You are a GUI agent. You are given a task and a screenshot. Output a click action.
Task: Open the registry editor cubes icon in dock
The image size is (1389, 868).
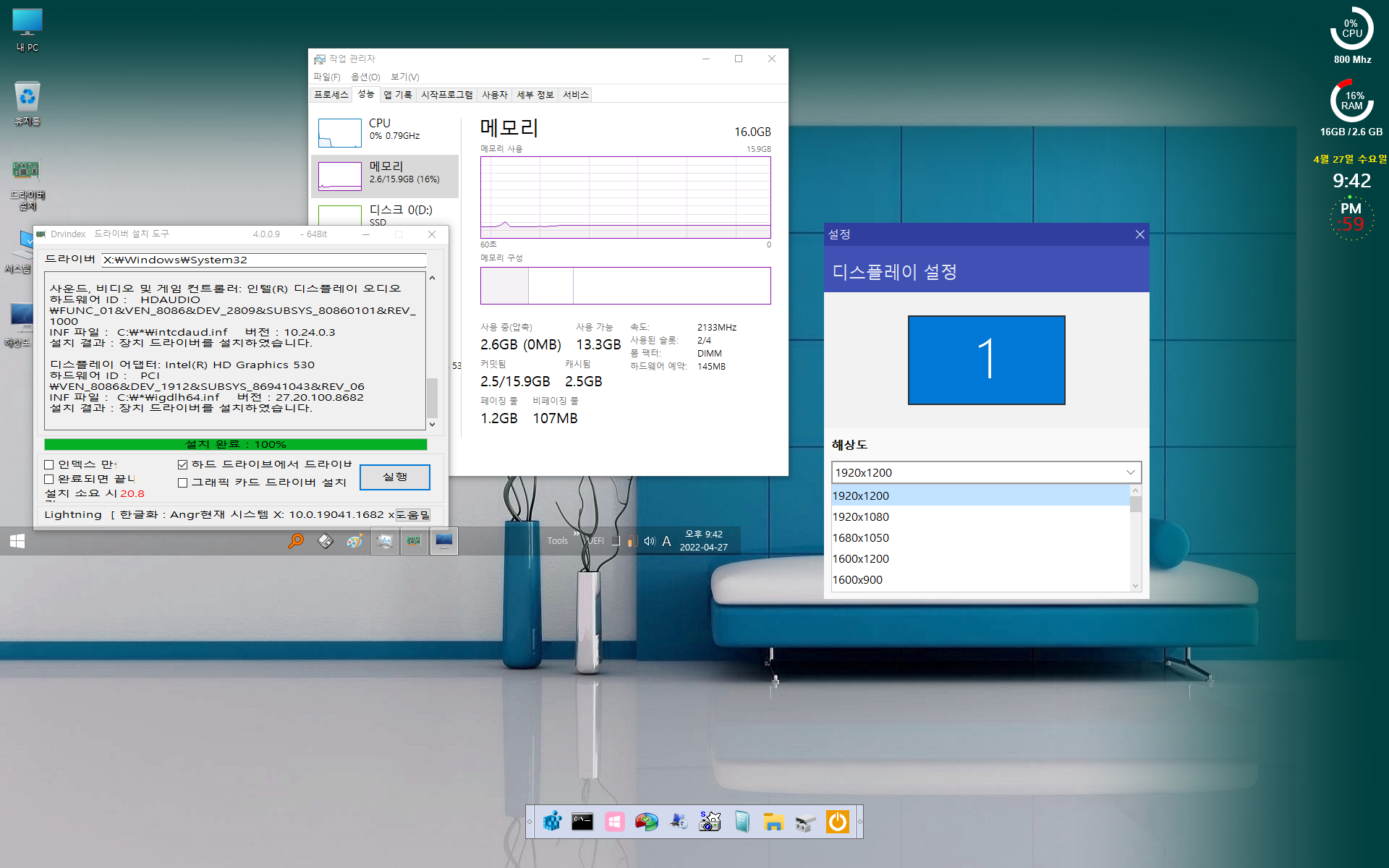[552, 822]
